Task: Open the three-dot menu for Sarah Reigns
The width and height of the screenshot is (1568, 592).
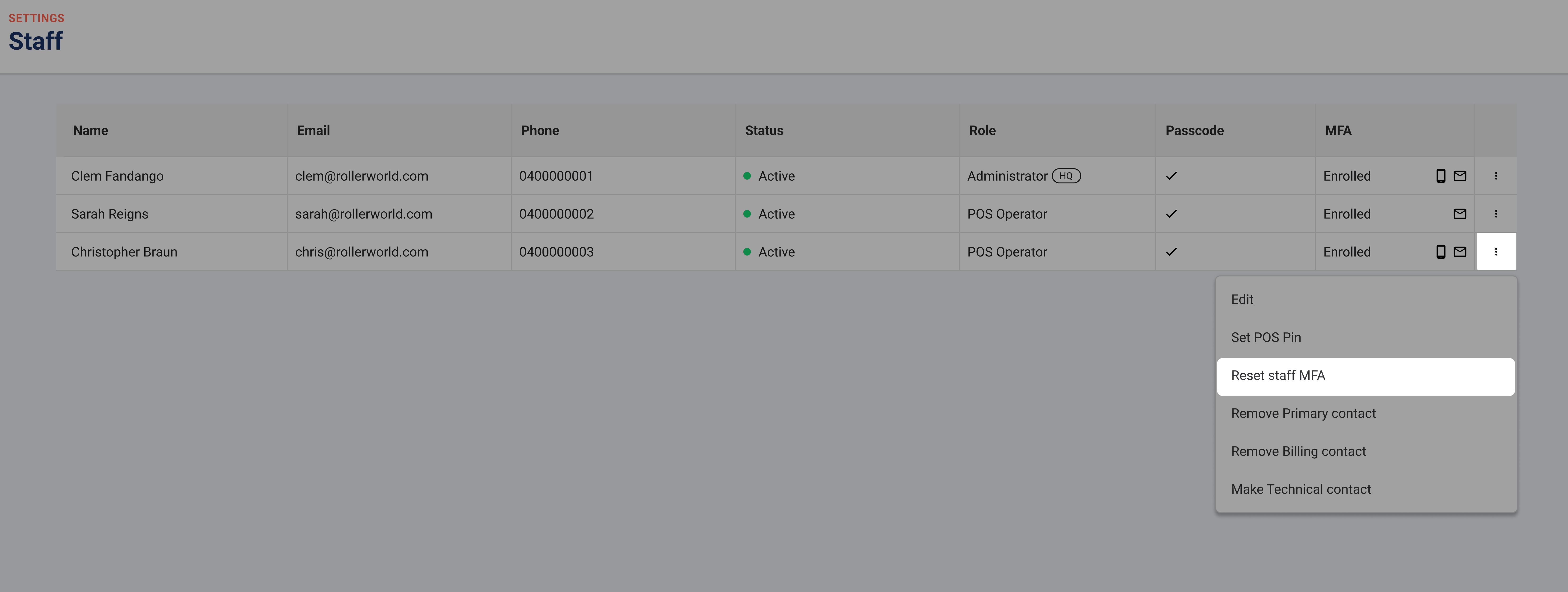Action: pos(1496,214)
